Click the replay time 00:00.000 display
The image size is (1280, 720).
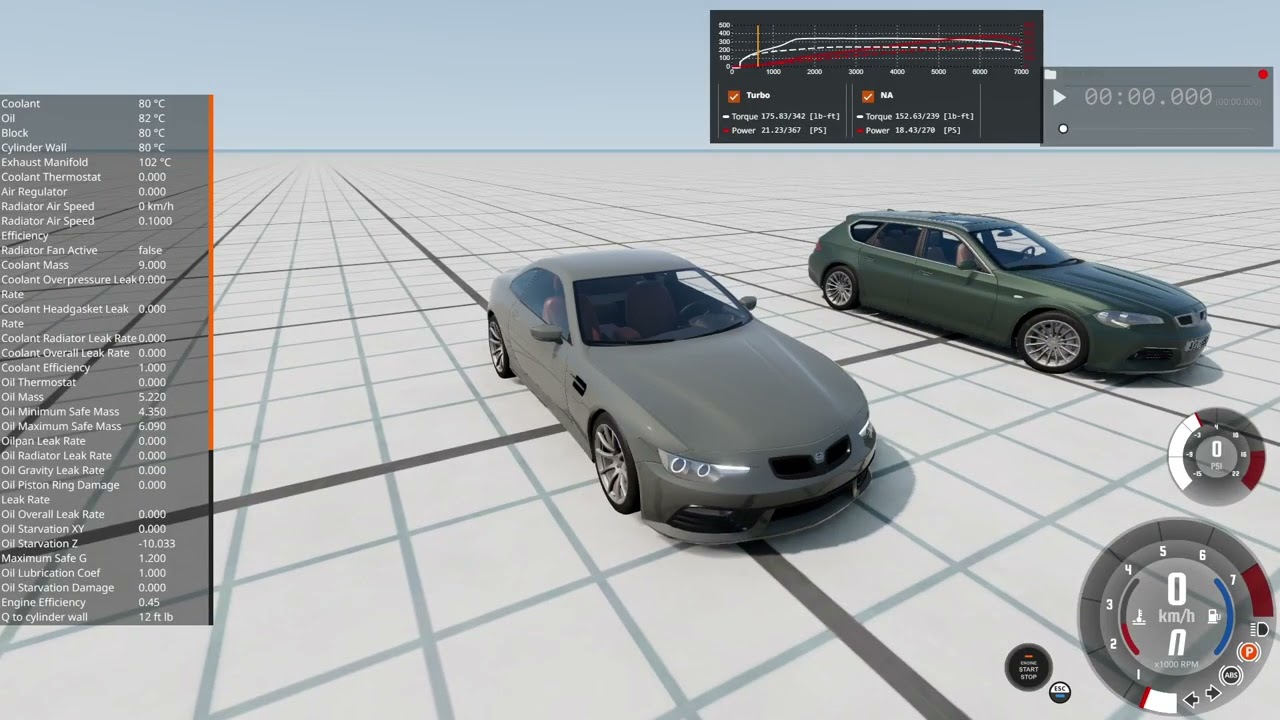(1148, 97)
